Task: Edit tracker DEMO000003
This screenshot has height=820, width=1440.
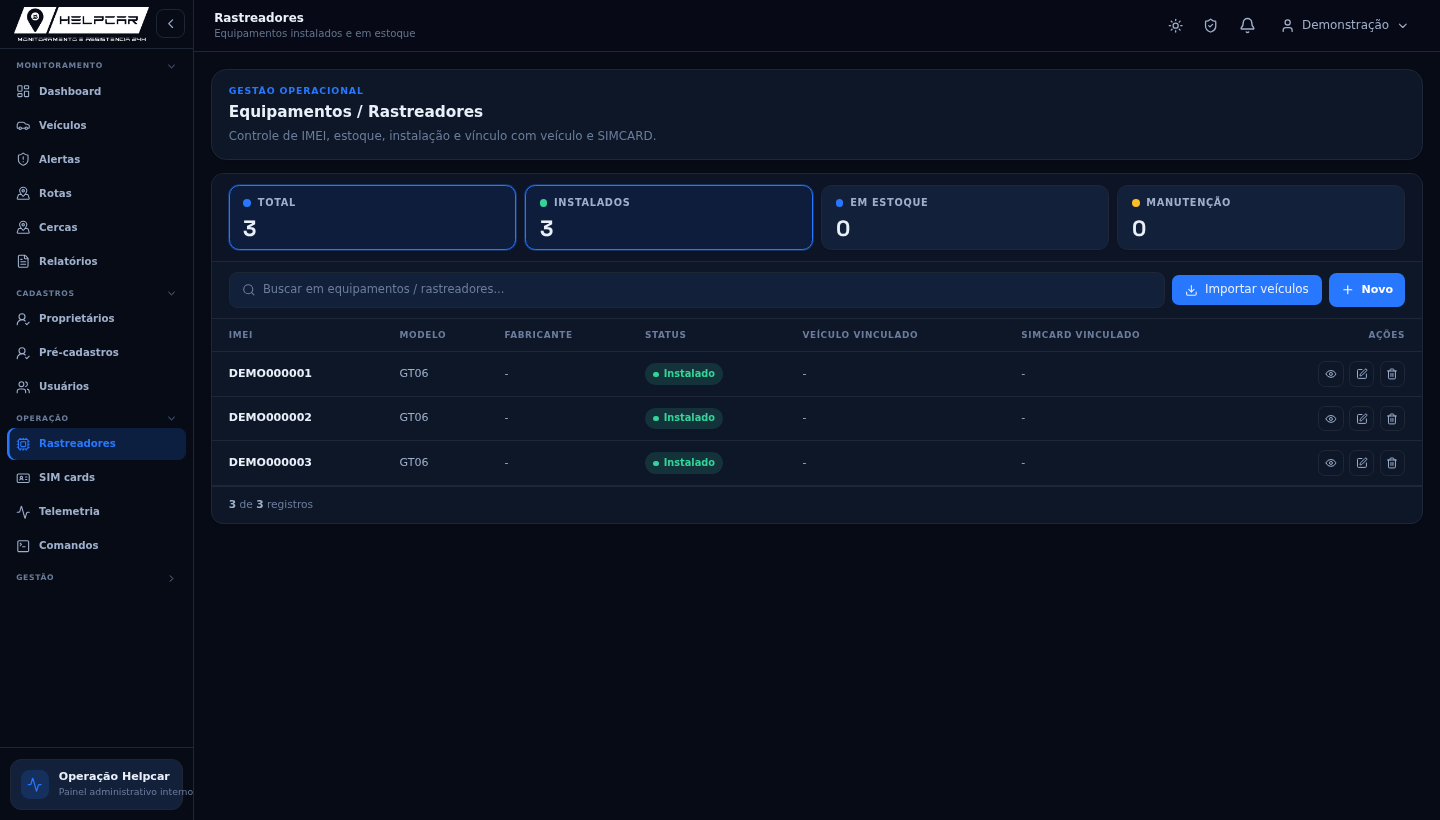Action: click(x=1362, y=463)
